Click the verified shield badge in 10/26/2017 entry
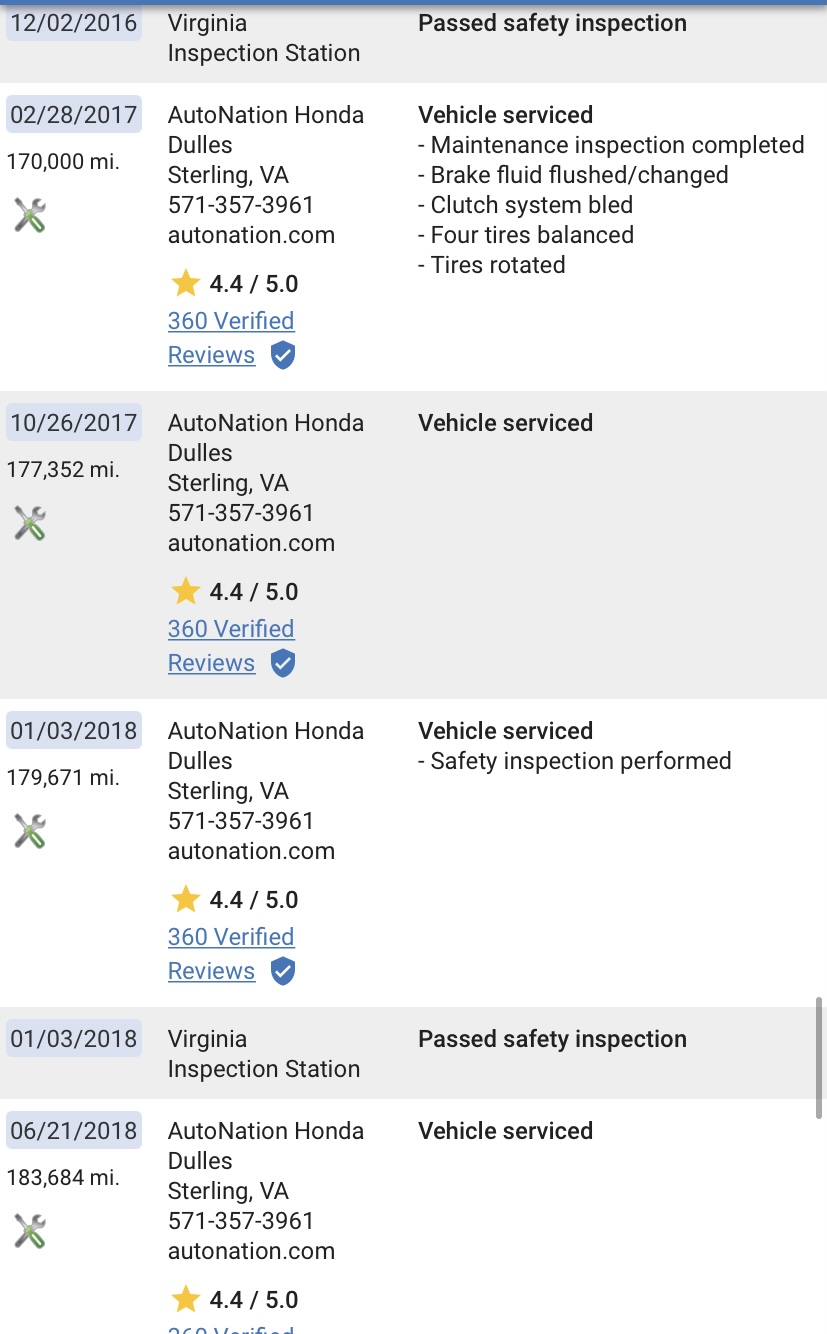 click(x=283, y=663)
